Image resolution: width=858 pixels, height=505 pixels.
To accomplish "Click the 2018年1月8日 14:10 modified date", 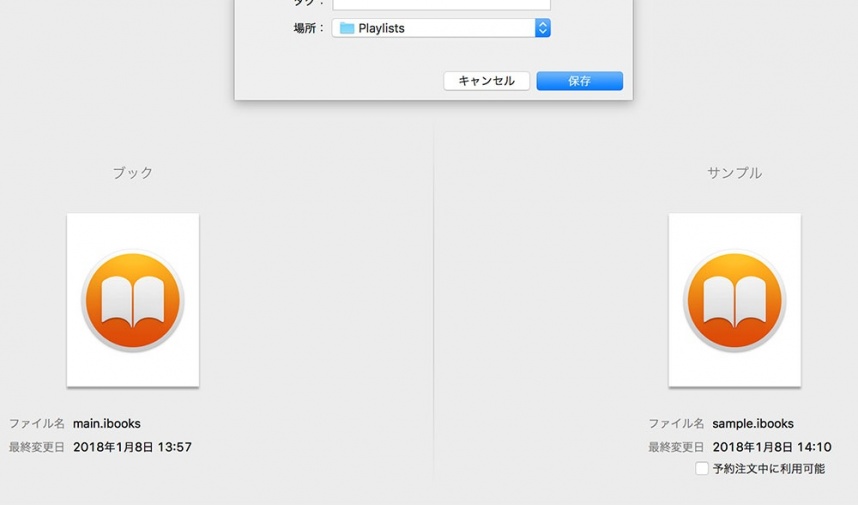I will pos(772,447).
